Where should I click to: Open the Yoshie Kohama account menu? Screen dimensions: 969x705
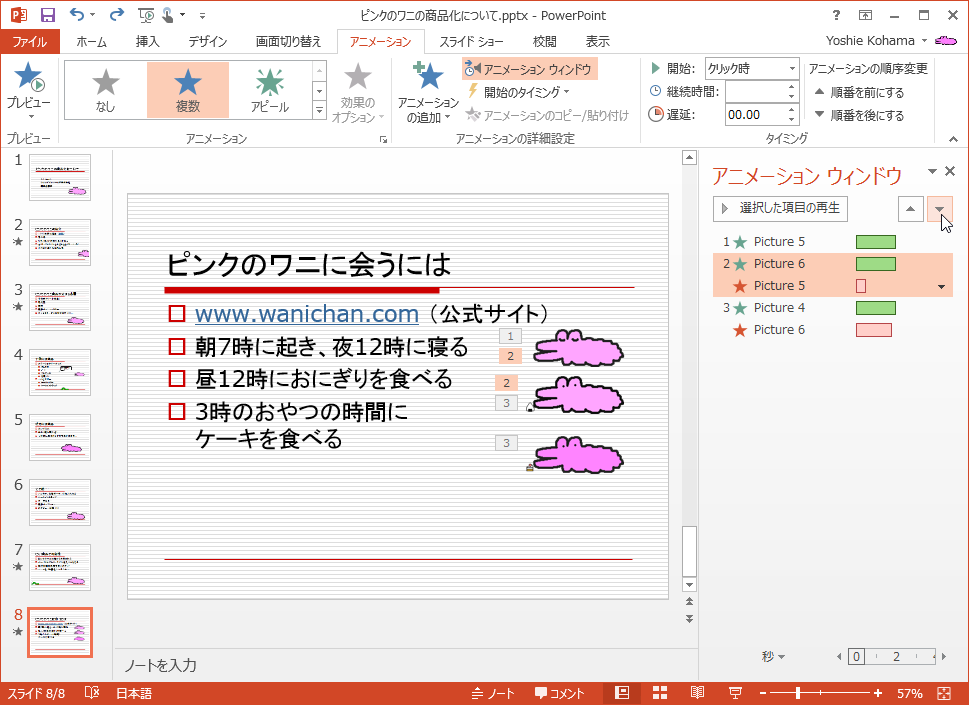(876, 41)
